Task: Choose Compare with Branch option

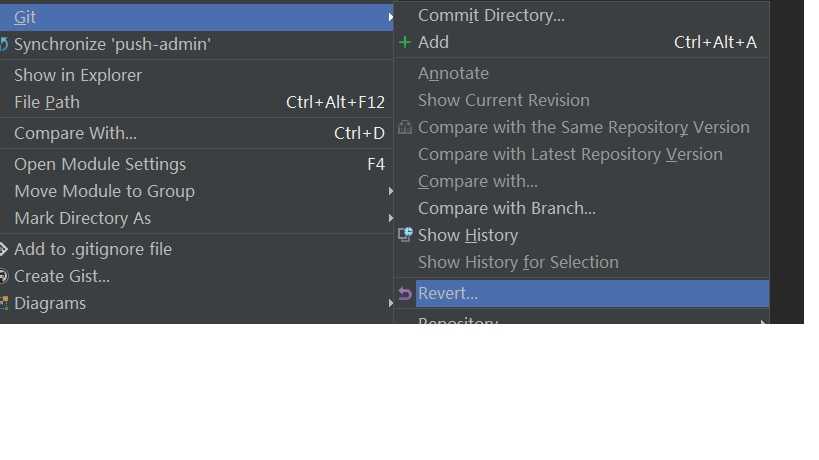Action: (506, 208)
